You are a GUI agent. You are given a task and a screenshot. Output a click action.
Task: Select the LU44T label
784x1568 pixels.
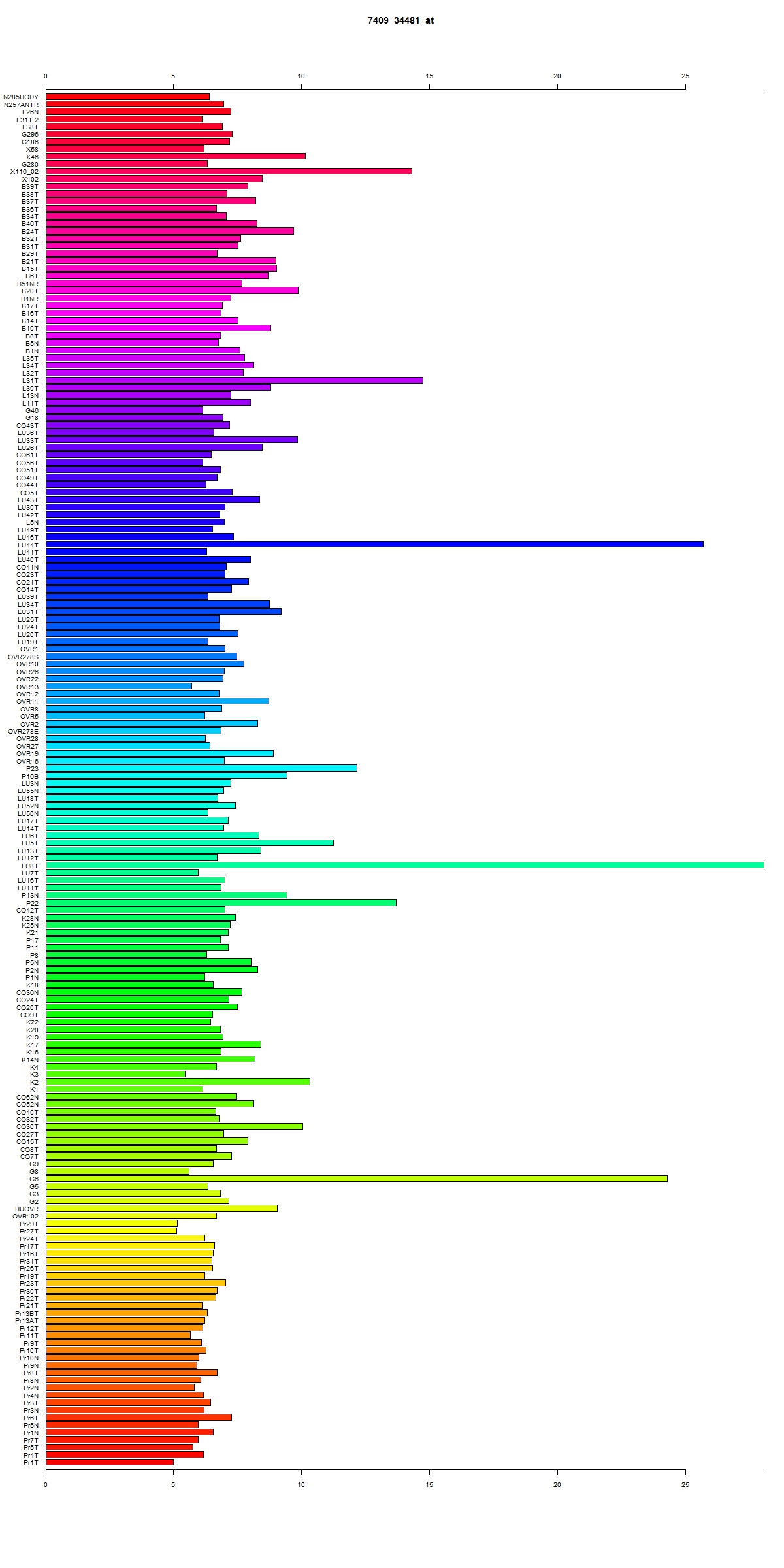(28, 545)
